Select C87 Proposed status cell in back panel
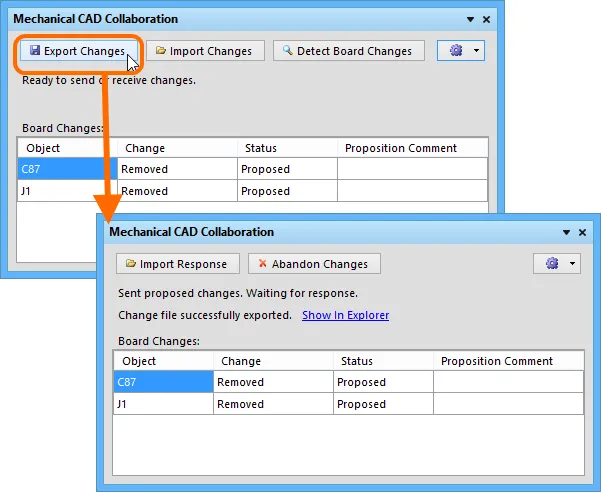 287,169
